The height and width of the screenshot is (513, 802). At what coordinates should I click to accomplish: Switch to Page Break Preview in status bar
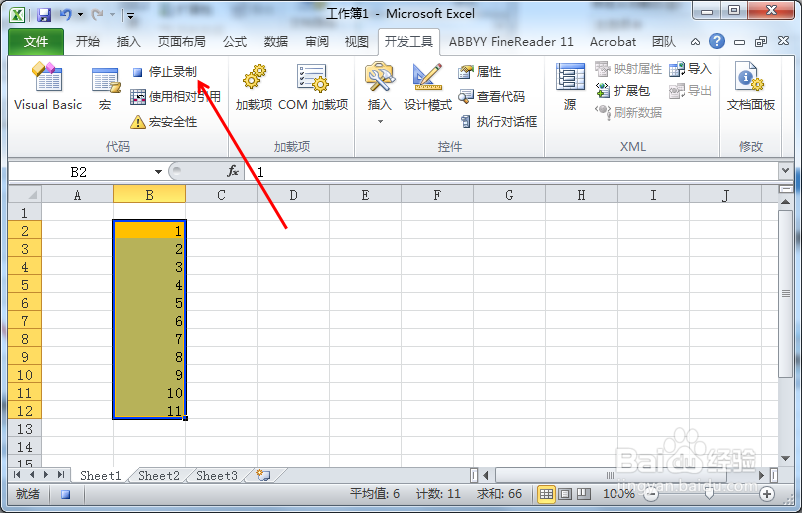tap(584, 494)
